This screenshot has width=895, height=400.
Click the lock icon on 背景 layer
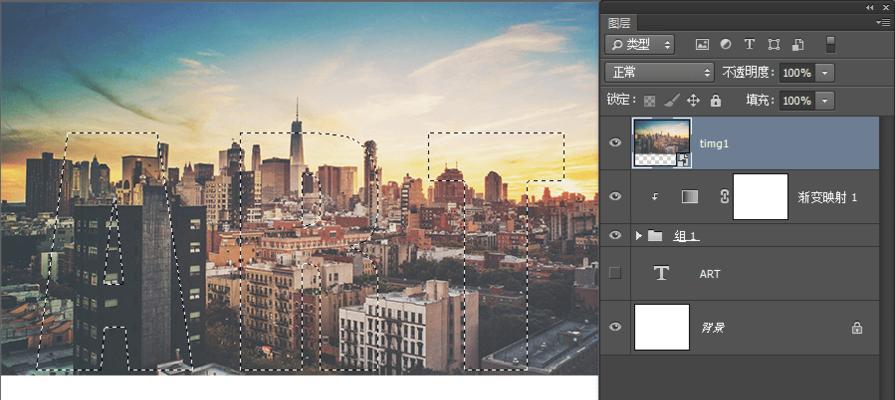856,328
